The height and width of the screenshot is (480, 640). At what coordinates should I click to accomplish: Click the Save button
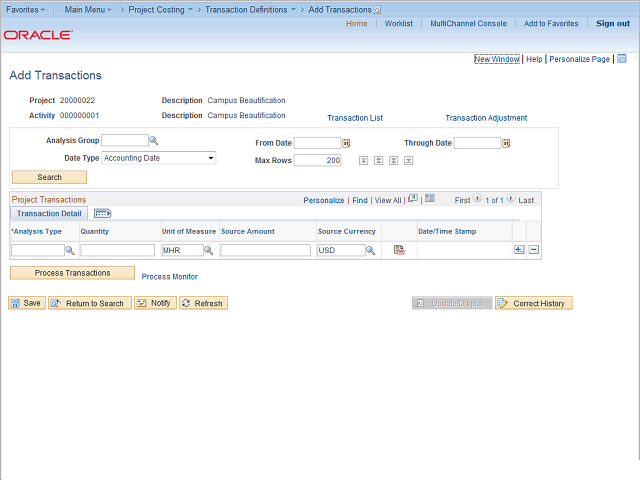27,303
